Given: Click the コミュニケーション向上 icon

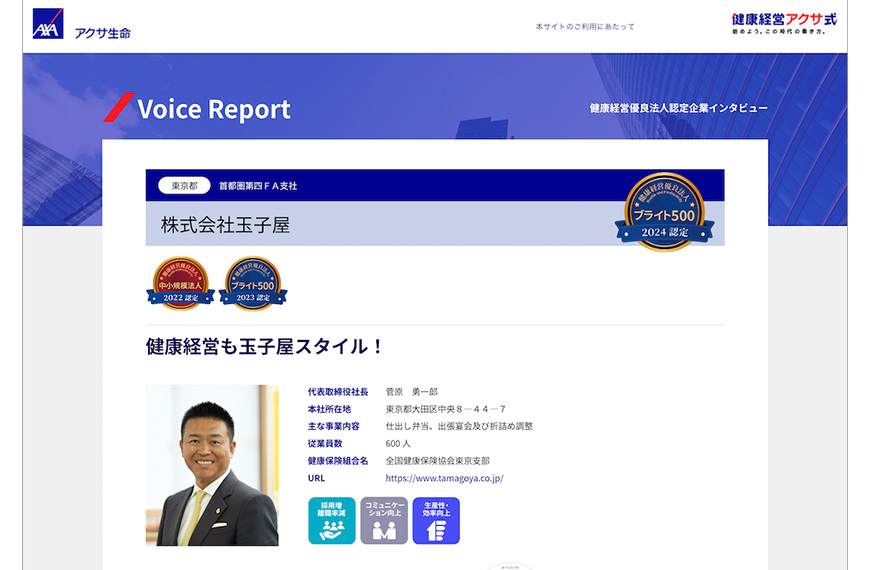Looking at the screenshot, I should click(x=384, y=521).
